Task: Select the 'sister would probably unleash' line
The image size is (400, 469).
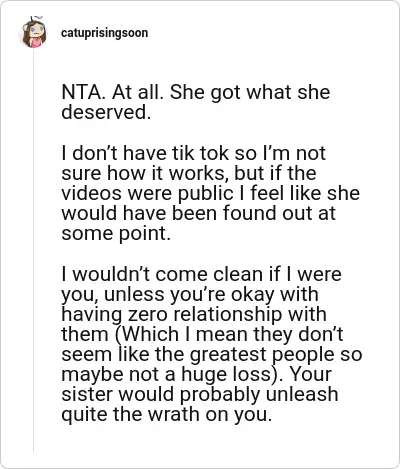Action: 200,394
